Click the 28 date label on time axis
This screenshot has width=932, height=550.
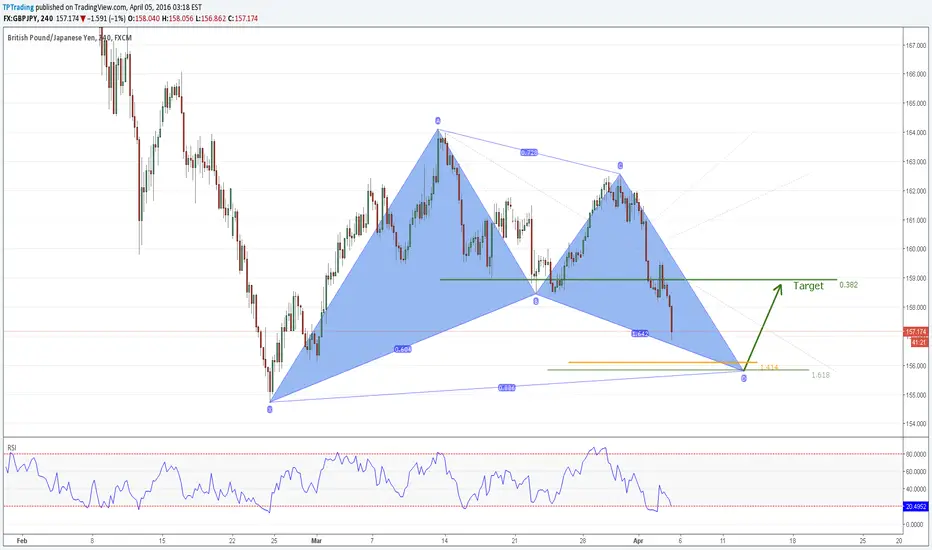[x=583, y=541]
